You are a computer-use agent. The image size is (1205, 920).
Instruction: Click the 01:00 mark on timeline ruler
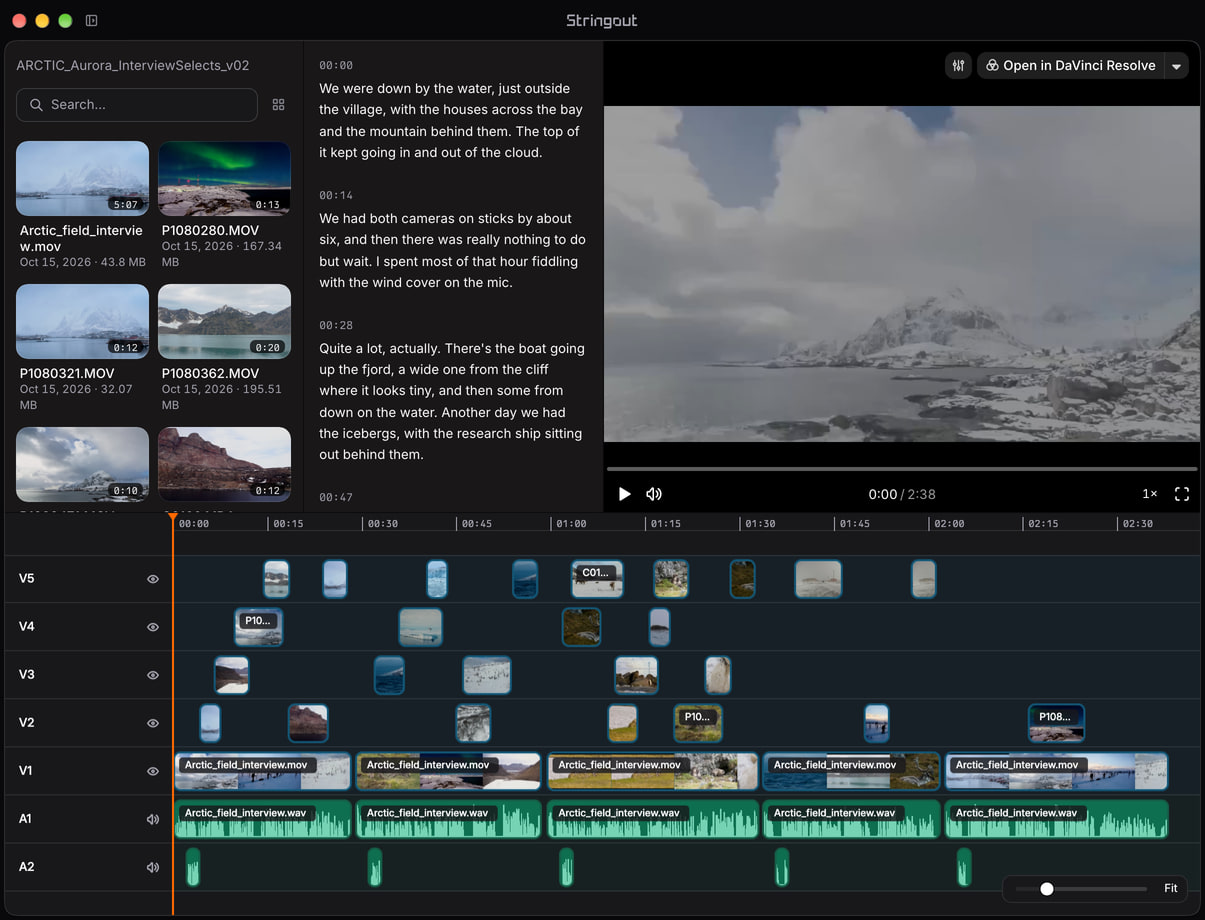coord(571,523)
